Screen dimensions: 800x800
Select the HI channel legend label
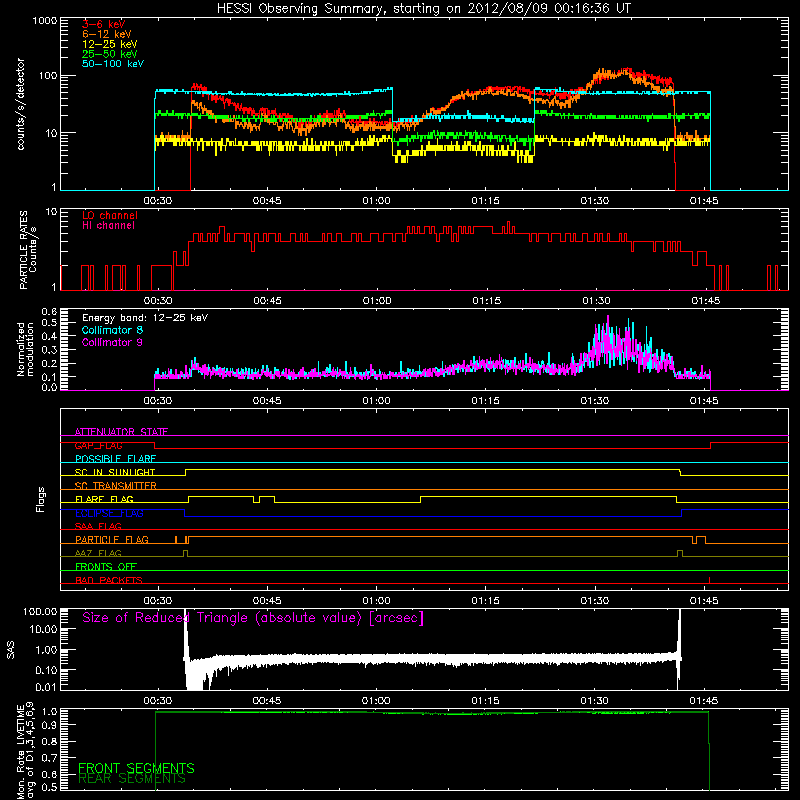pyautogui.click(x=108, y=225)
